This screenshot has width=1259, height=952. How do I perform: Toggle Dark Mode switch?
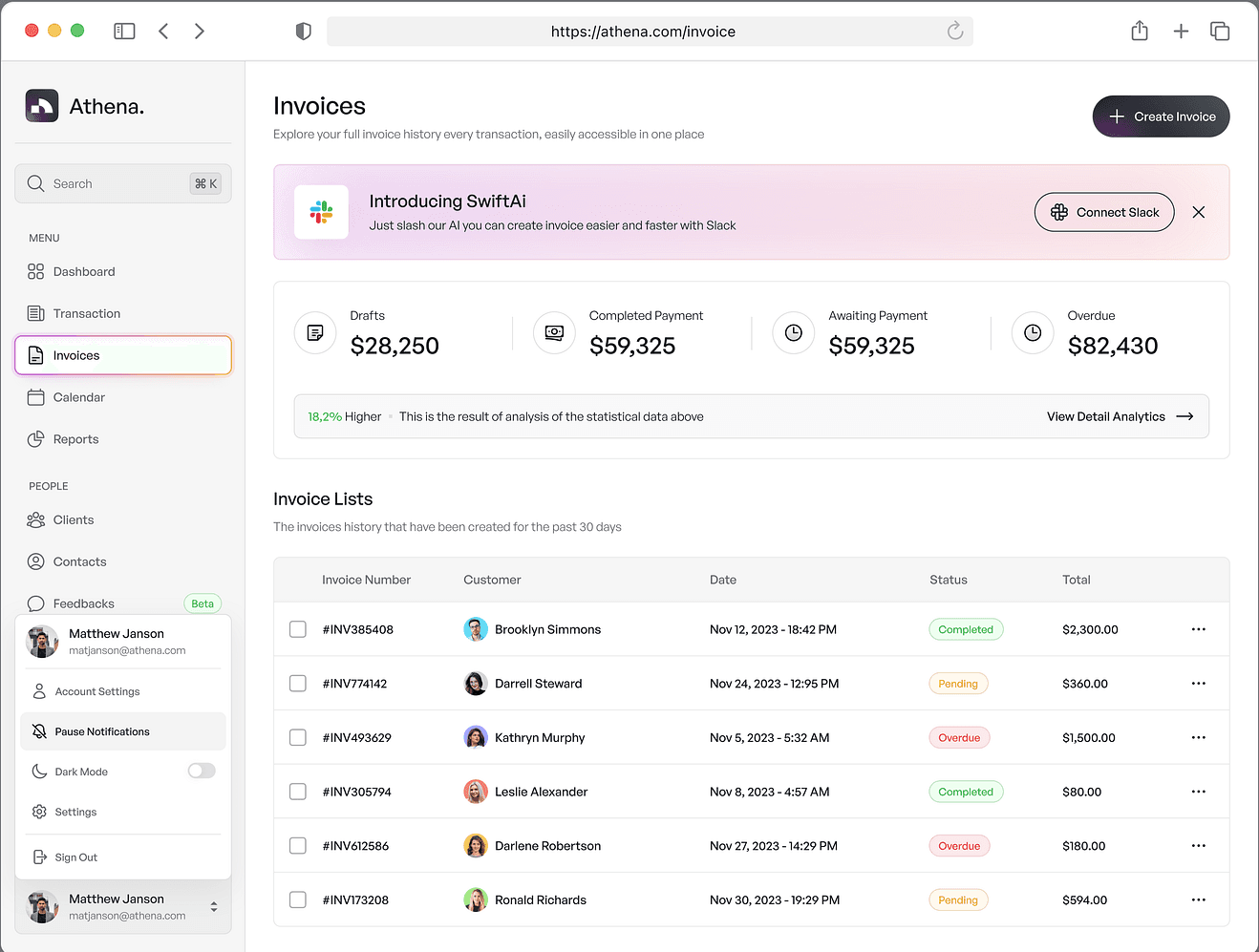pyautogui.click(x=202, y=771)
